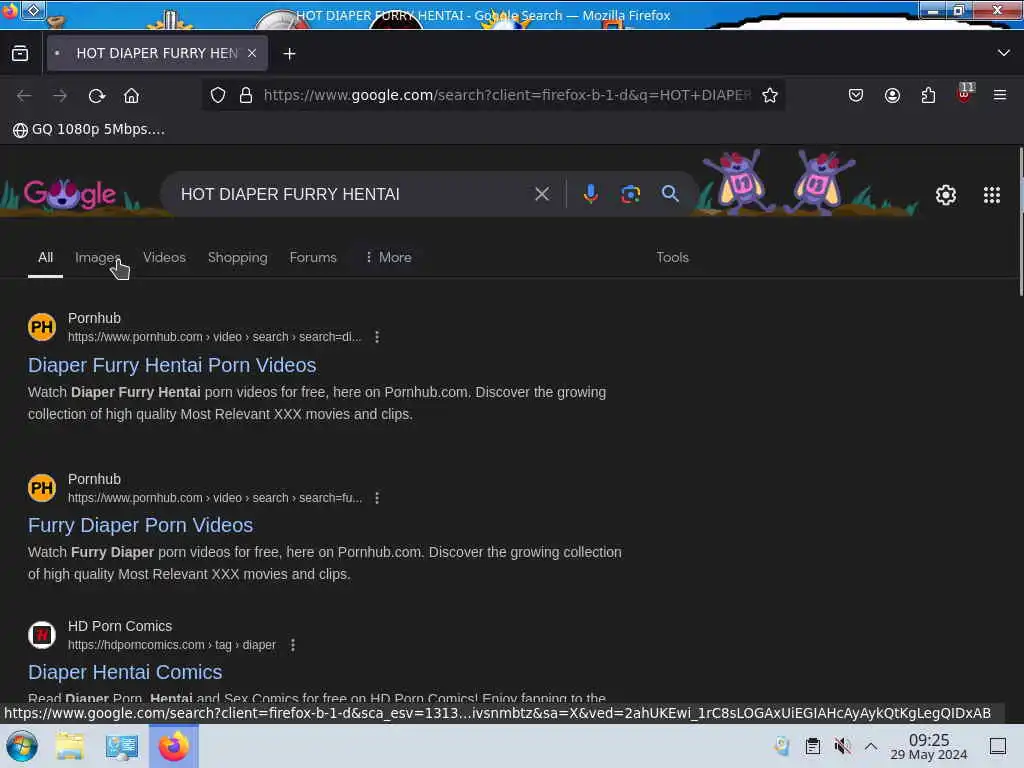Unmute via the volume tray icon
Viewport: 1024px width, 768px height.
pyautogui.click(x=842, y=746)
